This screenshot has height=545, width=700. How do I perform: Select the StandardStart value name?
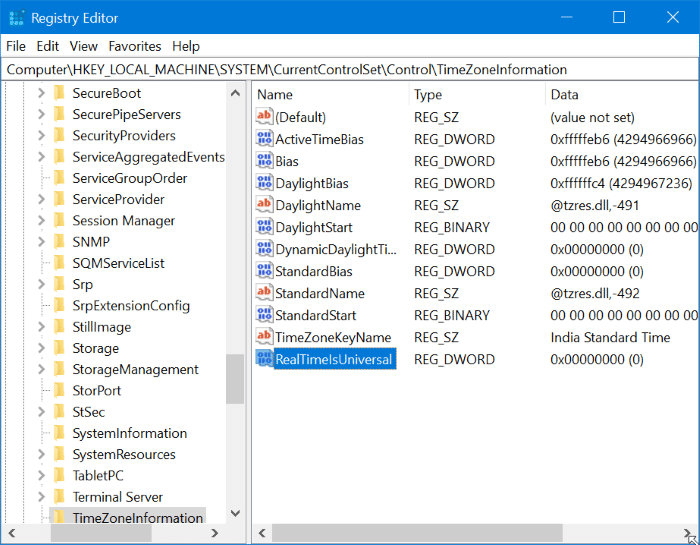pyautogui.click(x=315, y=316)
